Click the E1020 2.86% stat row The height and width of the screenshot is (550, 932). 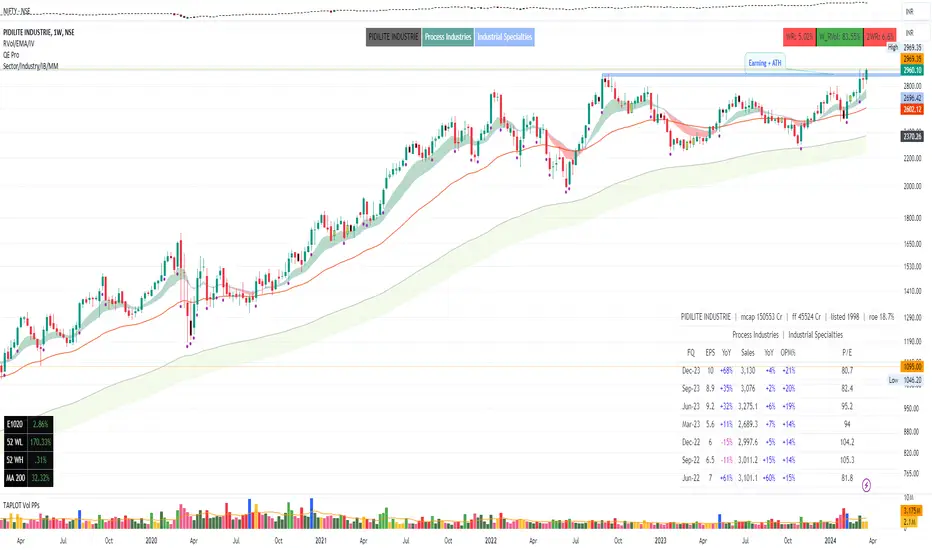28,425
